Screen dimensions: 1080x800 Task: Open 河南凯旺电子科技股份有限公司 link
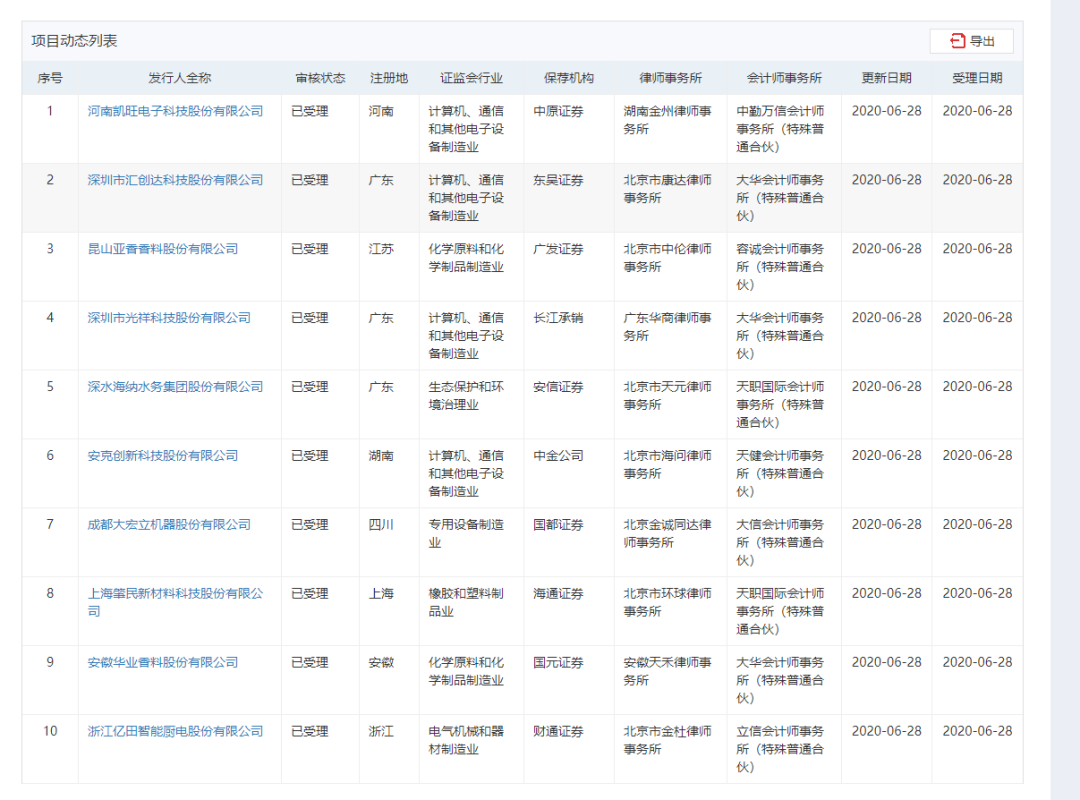[175, 111]
